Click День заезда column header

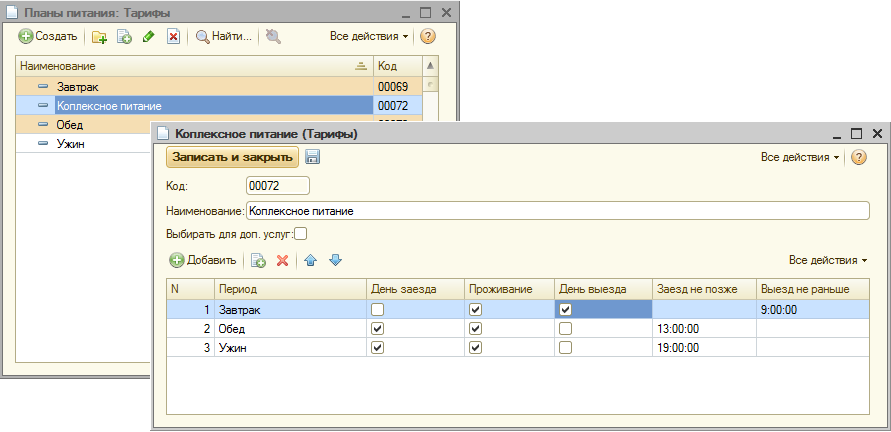(x=415, y=289)
